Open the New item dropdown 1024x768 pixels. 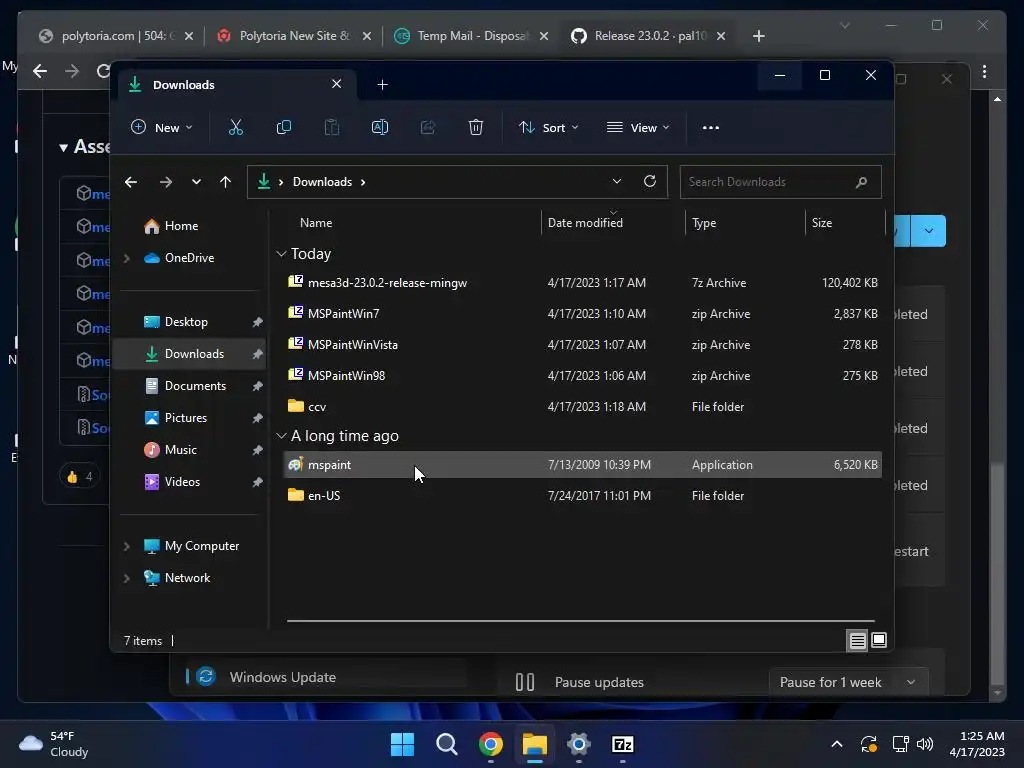pos(162,127)
